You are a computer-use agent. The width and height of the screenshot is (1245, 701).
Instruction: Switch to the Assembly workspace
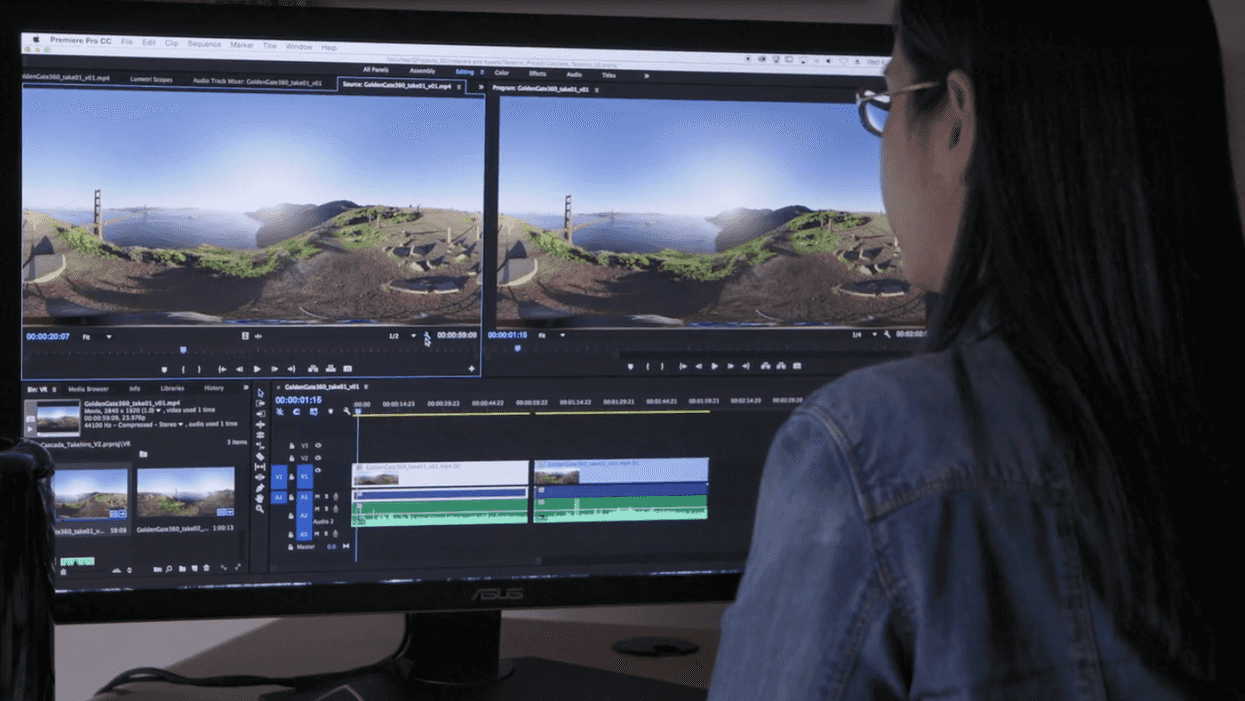tap(422, 71)
